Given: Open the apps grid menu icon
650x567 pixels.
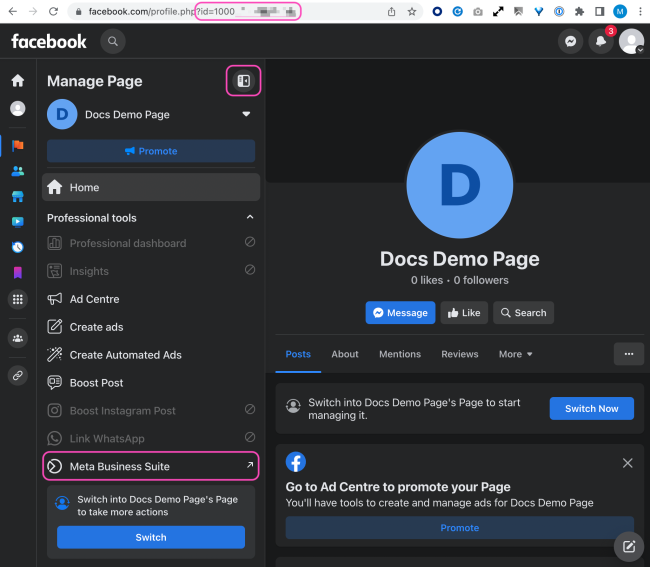Looking at the screenshot, I should (17, 299).
